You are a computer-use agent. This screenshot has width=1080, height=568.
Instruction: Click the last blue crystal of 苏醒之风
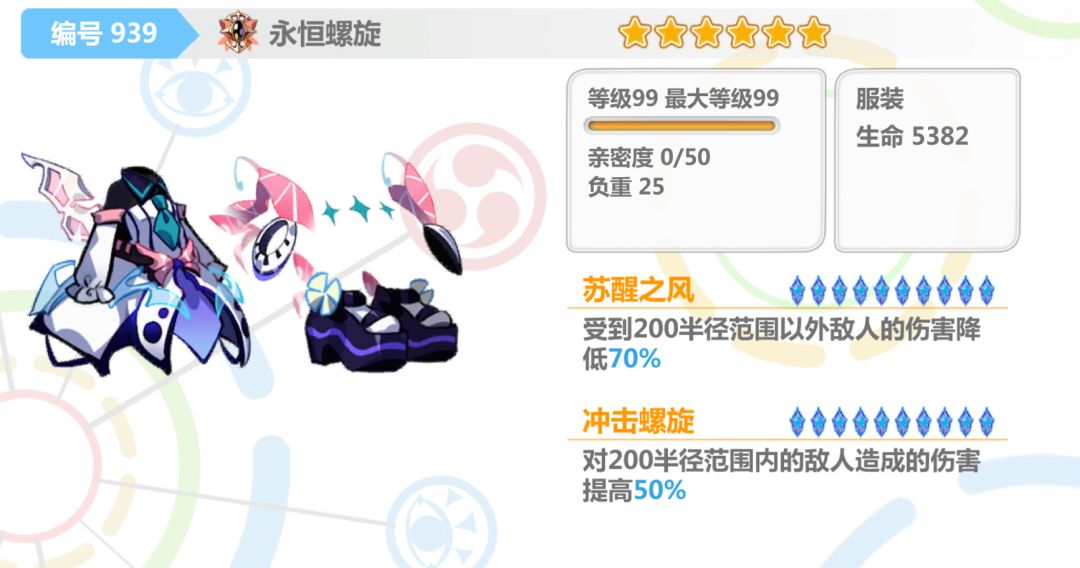tap(986, 291)
